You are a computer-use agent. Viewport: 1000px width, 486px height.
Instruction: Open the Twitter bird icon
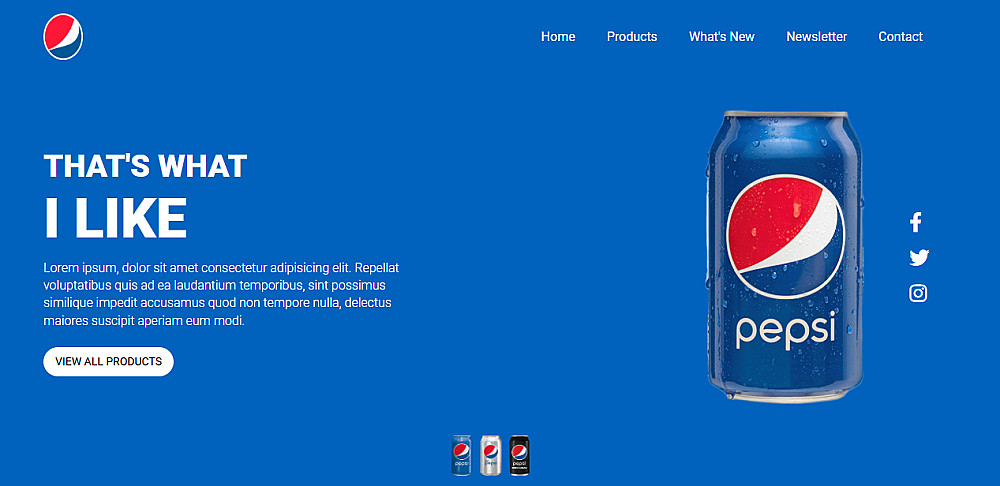pos(918,258)
